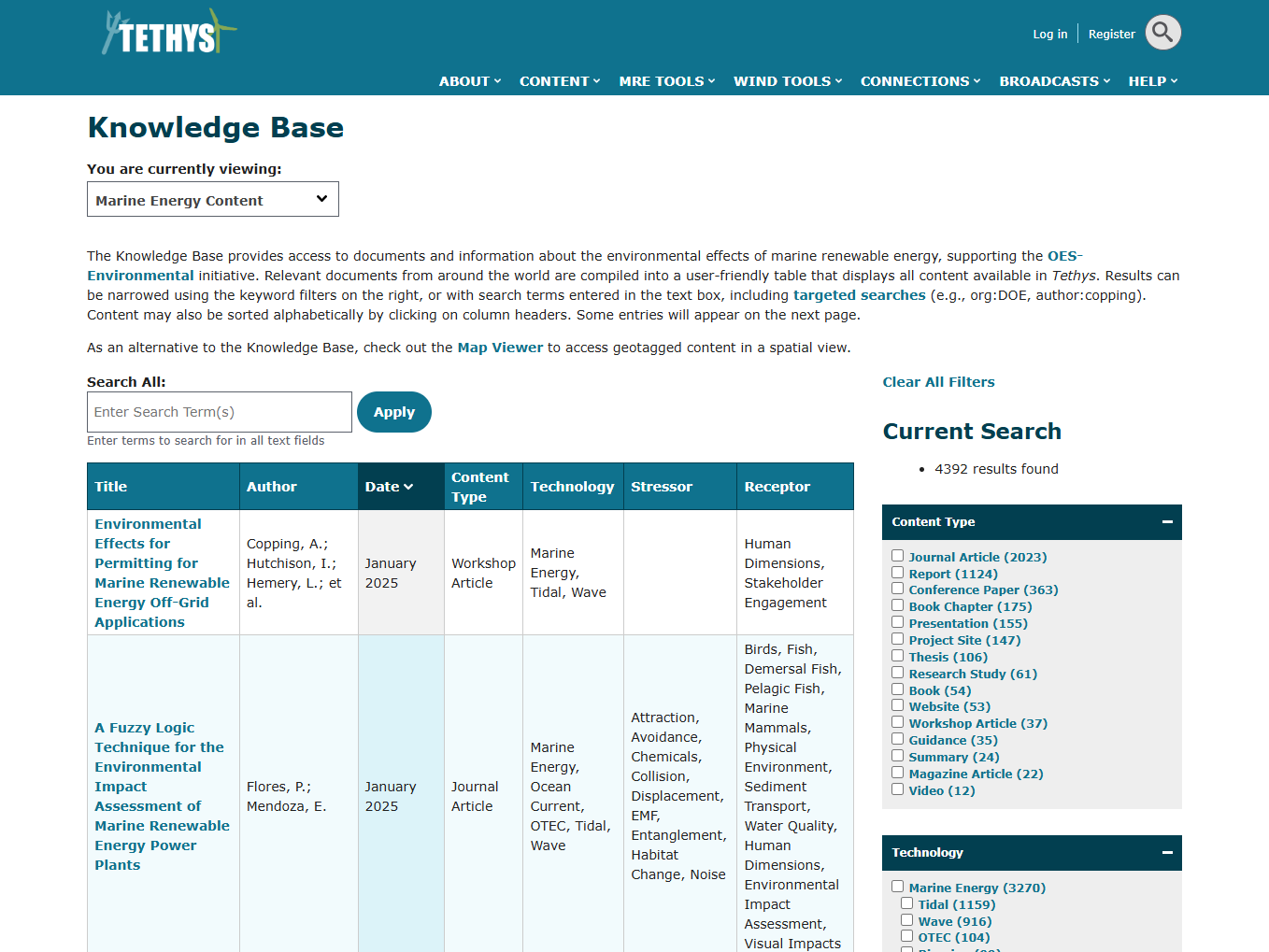Expand the ABOUT menu
The image size is (1269, 952).
coord(470,81)
